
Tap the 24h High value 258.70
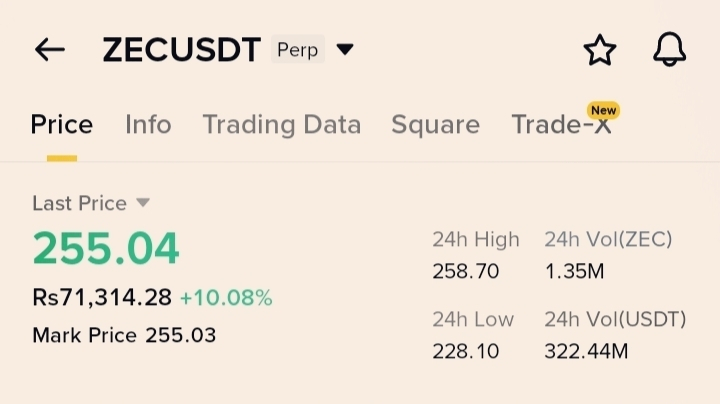coord(465,271)
